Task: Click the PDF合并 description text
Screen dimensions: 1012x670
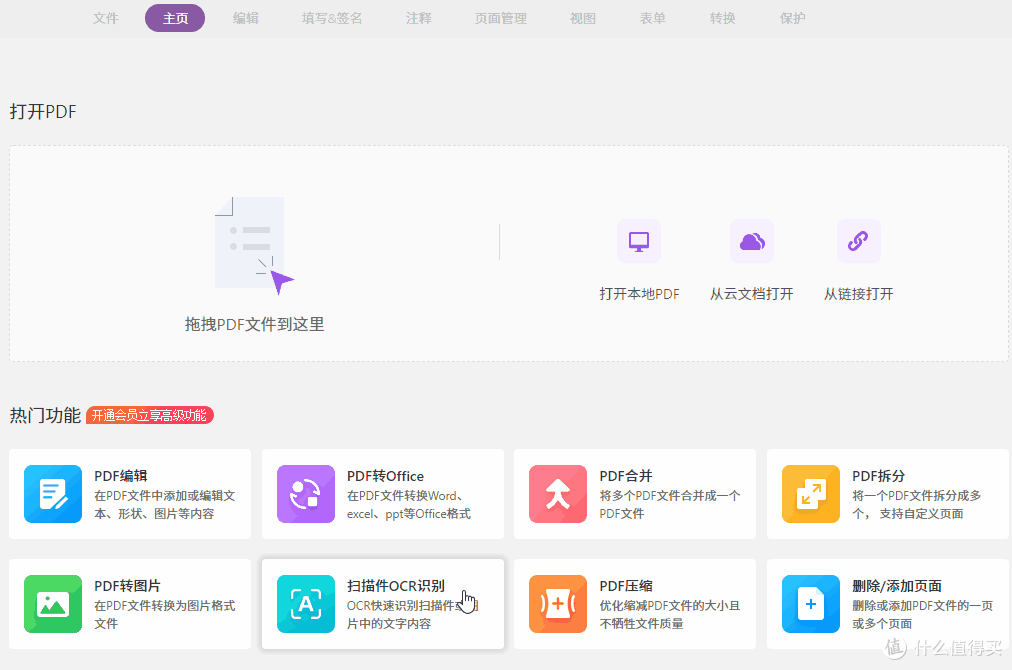Action: click(670, 505)
